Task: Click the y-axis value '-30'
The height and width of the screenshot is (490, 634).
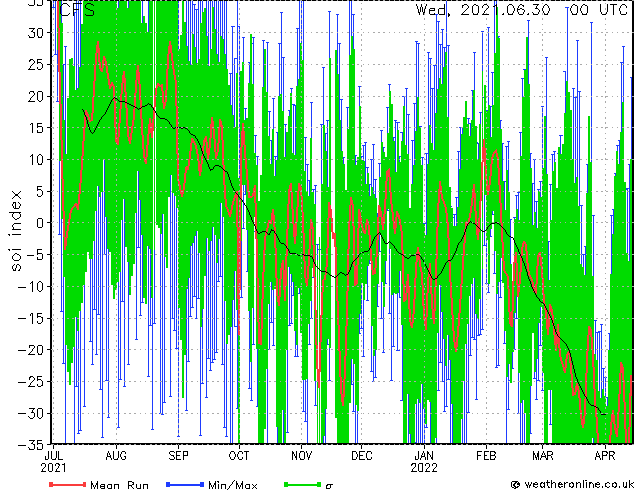Action: click(31, 413)
